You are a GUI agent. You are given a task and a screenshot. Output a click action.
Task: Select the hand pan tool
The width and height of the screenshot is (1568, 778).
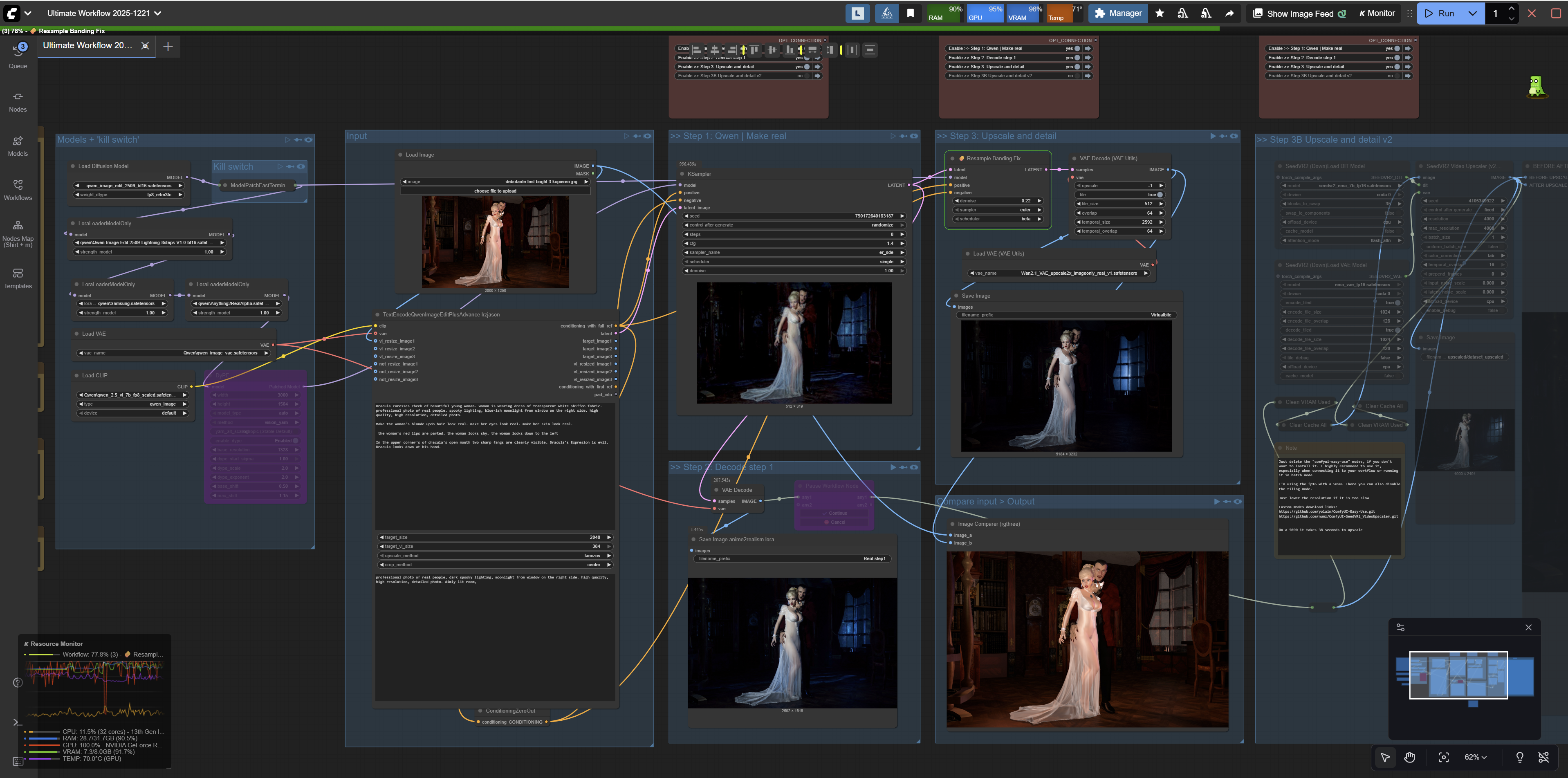(1410, 757)
